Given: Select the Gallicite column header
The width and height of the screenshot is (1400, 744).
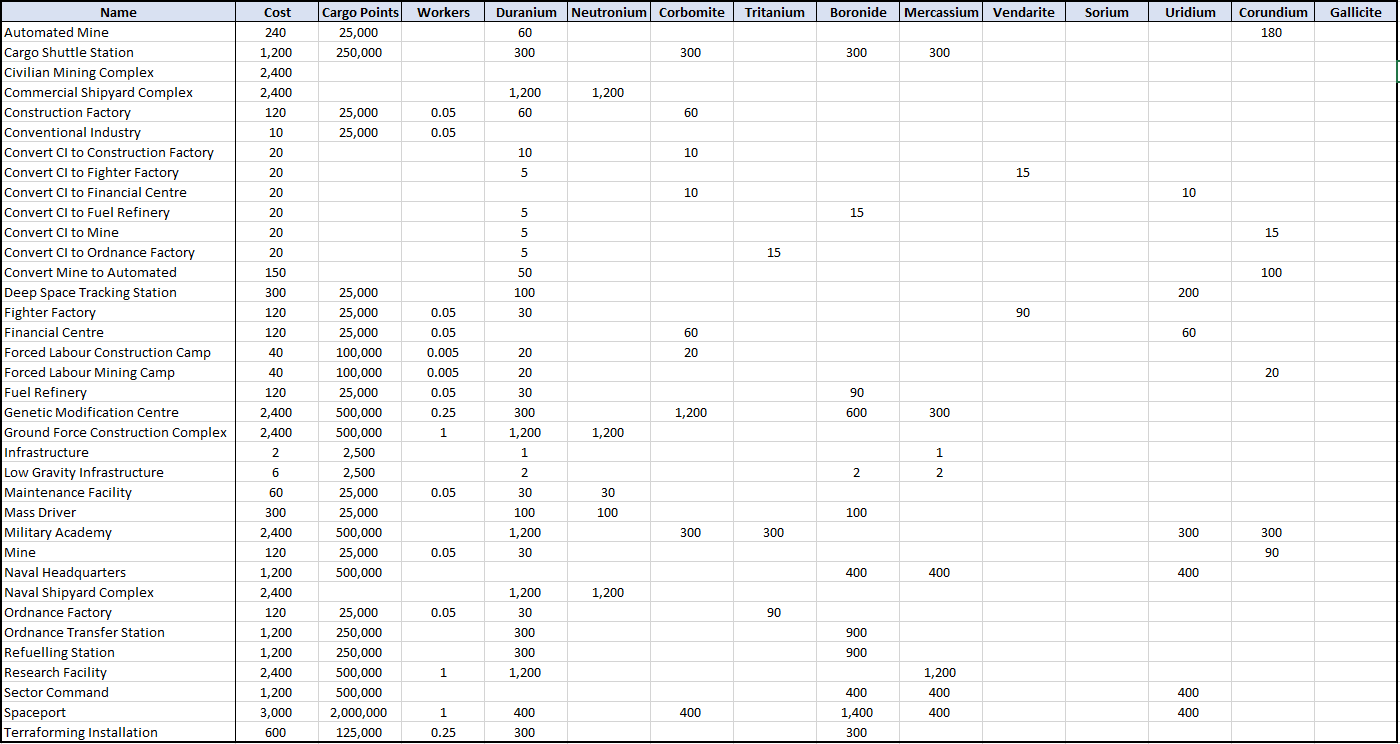Looking at the screenshot, I should tap(1355, 12).
